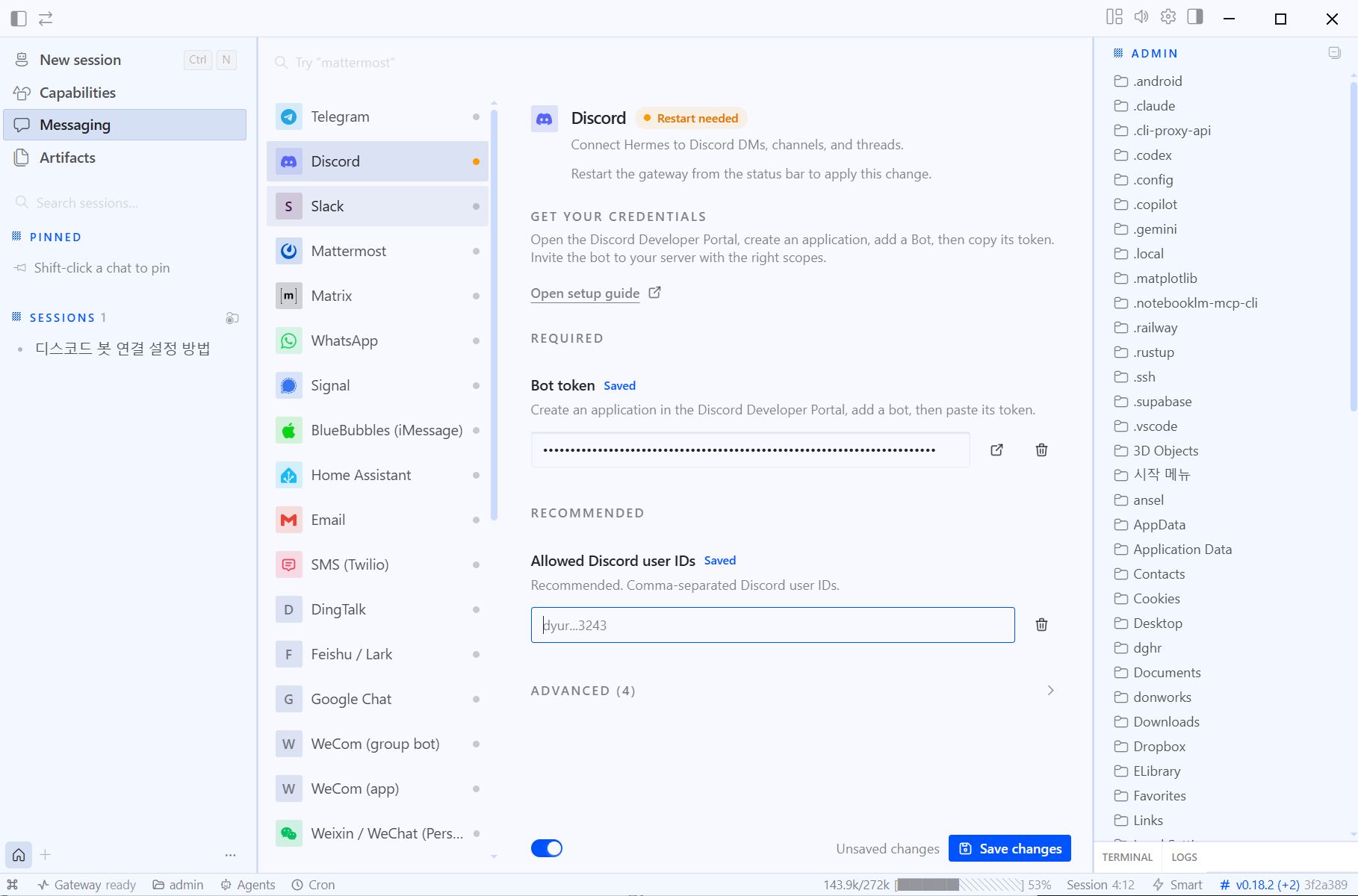Open the Messaging section

coord(125,125)
